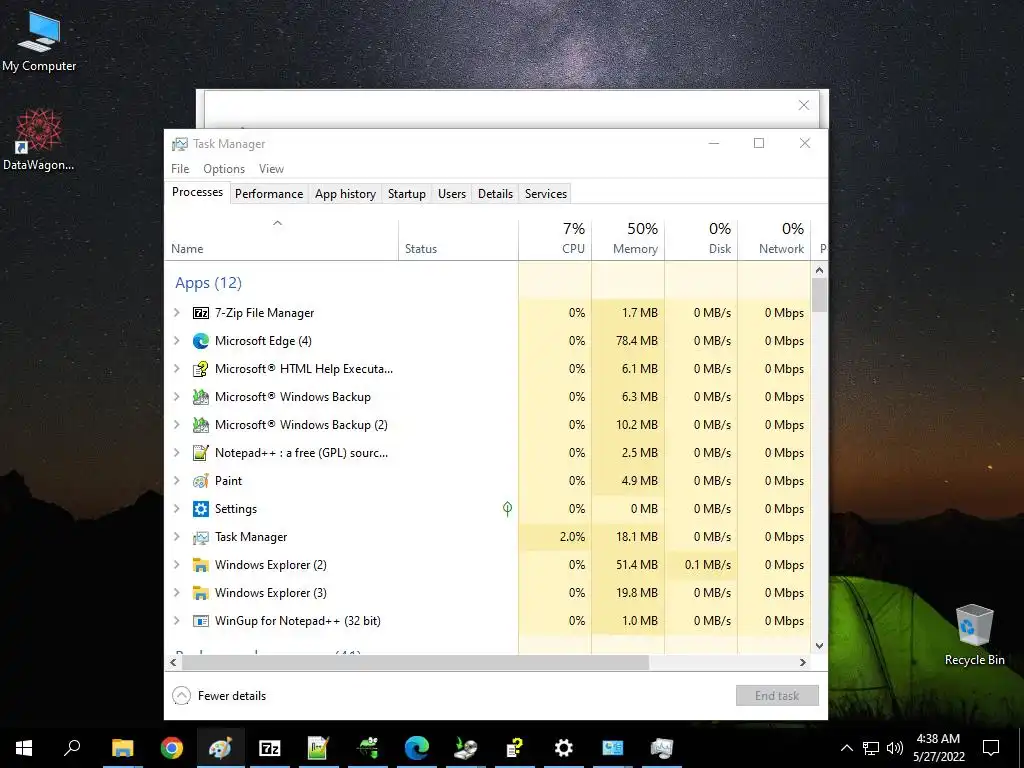Switch to Settings gear in the taskbar
This screenshot has height=768, width=1024.
click(564, 748)
